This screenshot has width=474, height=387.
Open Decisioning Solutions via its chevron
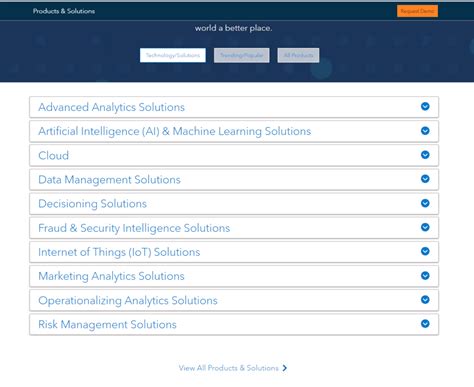click(x=425, y=203)
